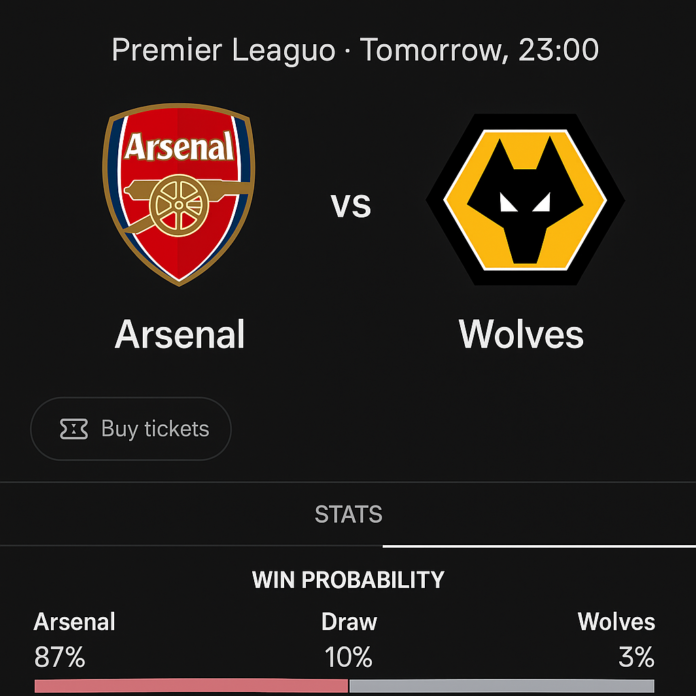Click Arsenal's 87% win probability value
Viewport: 696px width, 696px height.
(x=60, y=657)
